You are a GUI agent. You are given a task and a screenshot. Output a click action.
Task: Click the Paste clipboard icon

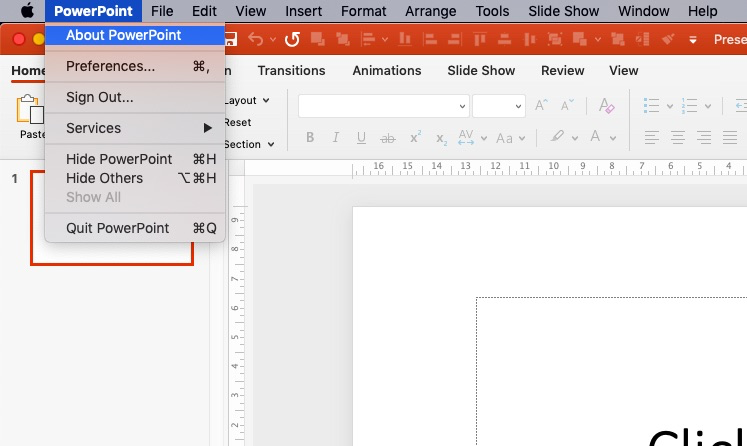[x=30, y=109]
